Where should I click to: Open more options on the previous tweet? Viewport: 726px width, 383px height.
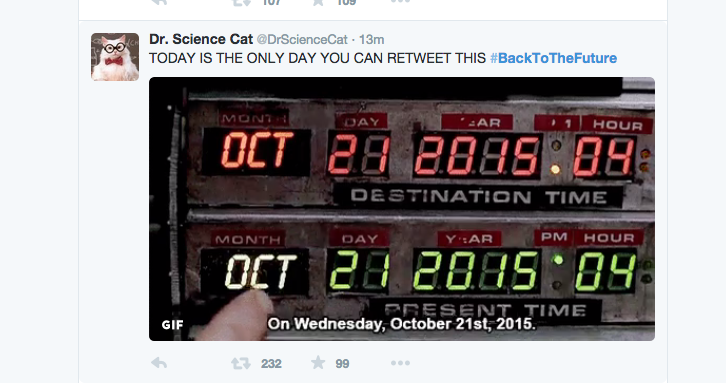pyautogui.click(x=400, y=1)
